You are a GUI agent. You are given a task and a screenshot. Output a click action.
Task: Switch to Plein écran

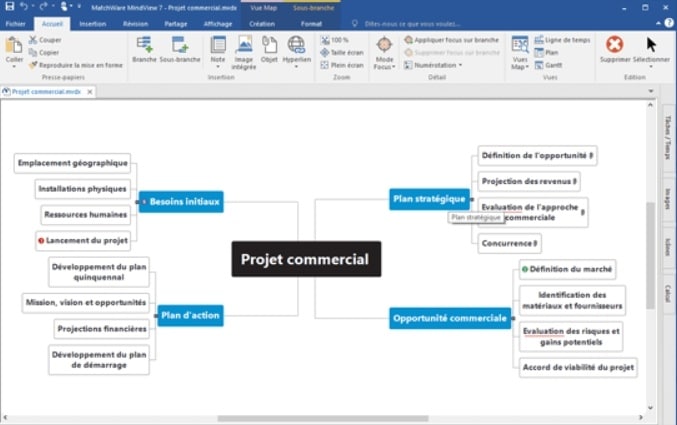342,65
